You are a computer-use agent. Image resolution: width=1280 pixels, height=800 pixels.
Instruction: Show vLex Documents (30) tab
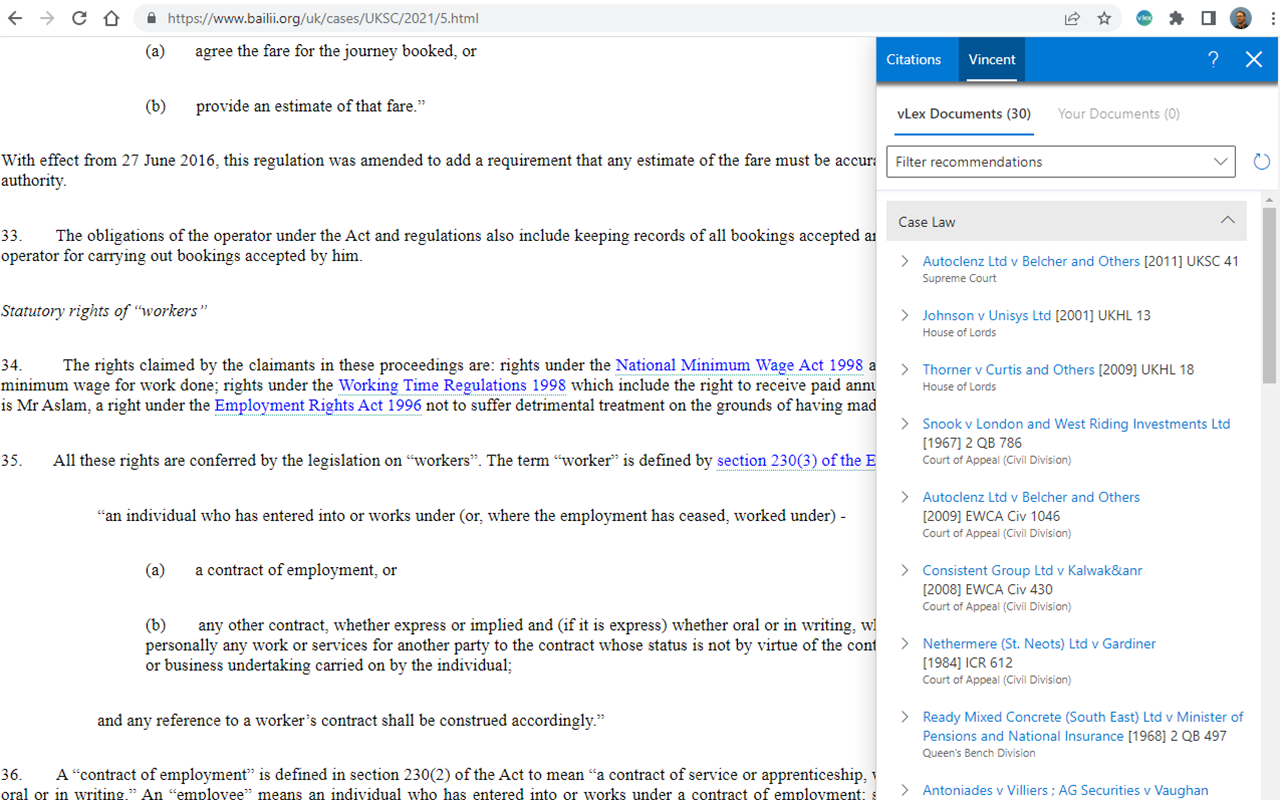point(964,114)
